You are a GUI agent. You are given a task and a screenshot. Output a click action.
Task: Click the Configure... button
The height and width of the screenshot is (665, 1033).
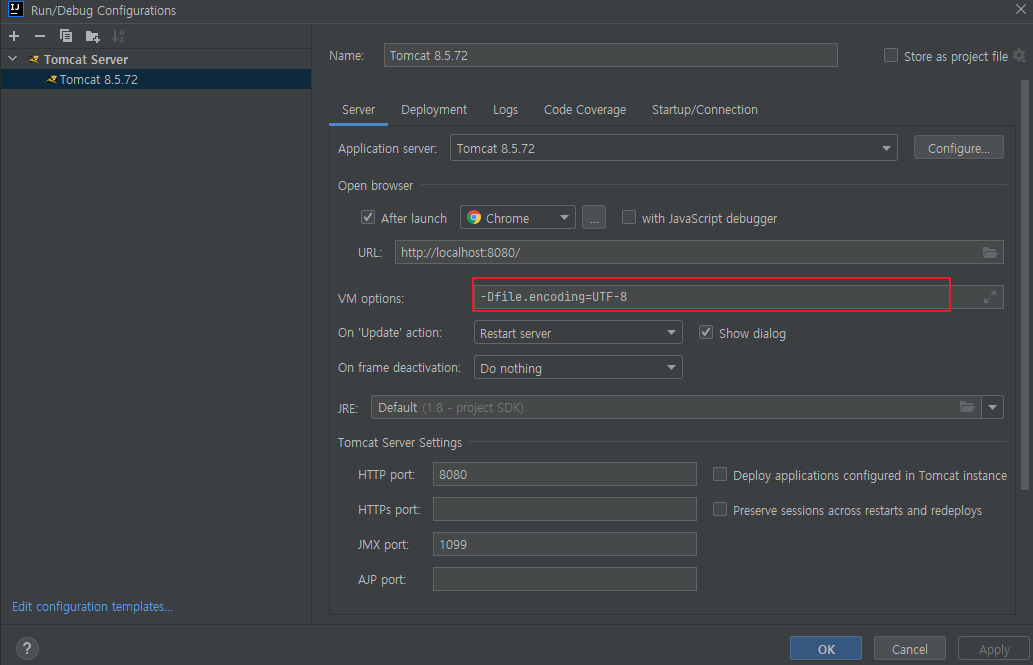click(x=959, y=148)
